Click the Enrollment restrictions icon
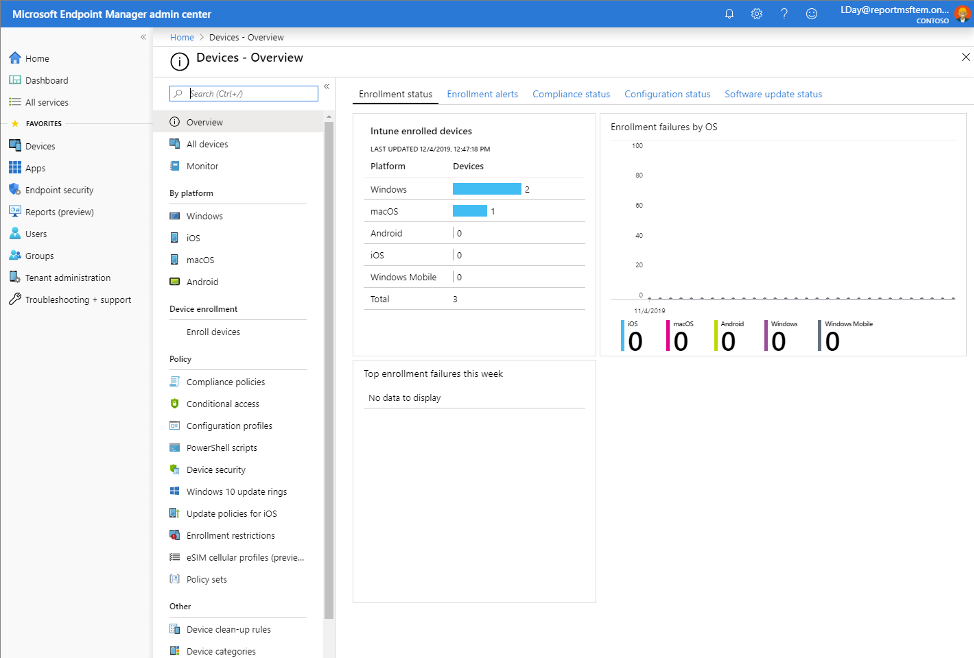The height and width of the screenshot is (658, 974). tap(175, 535)
